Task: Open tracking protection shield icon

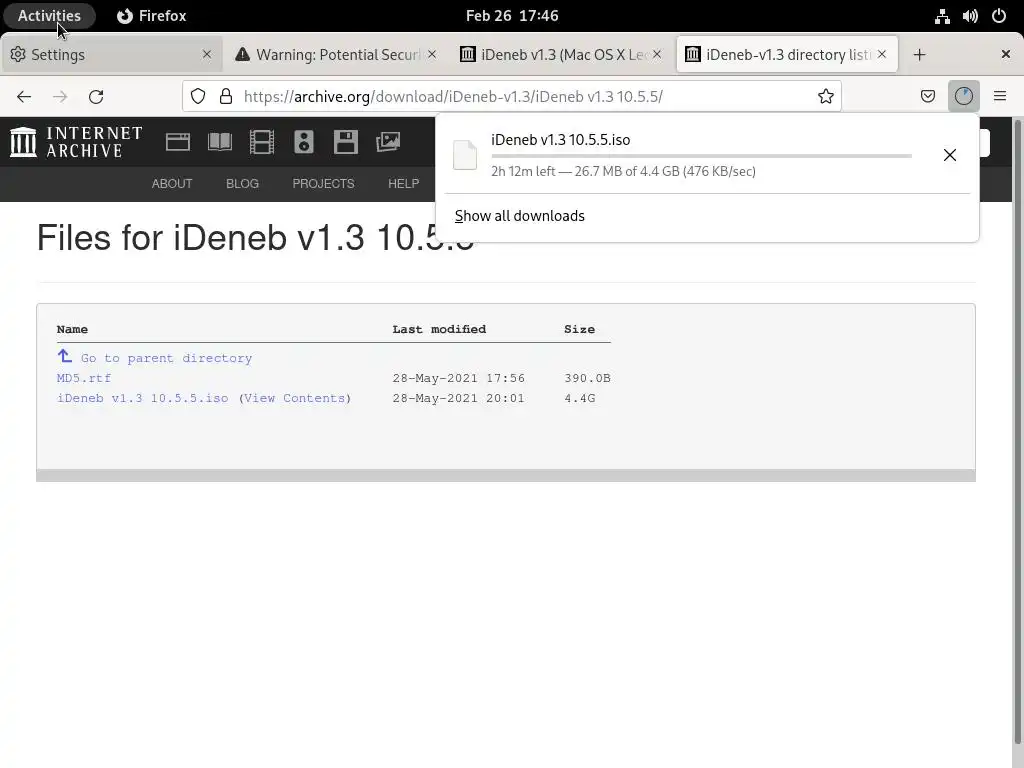Action: tap(198, 97)
